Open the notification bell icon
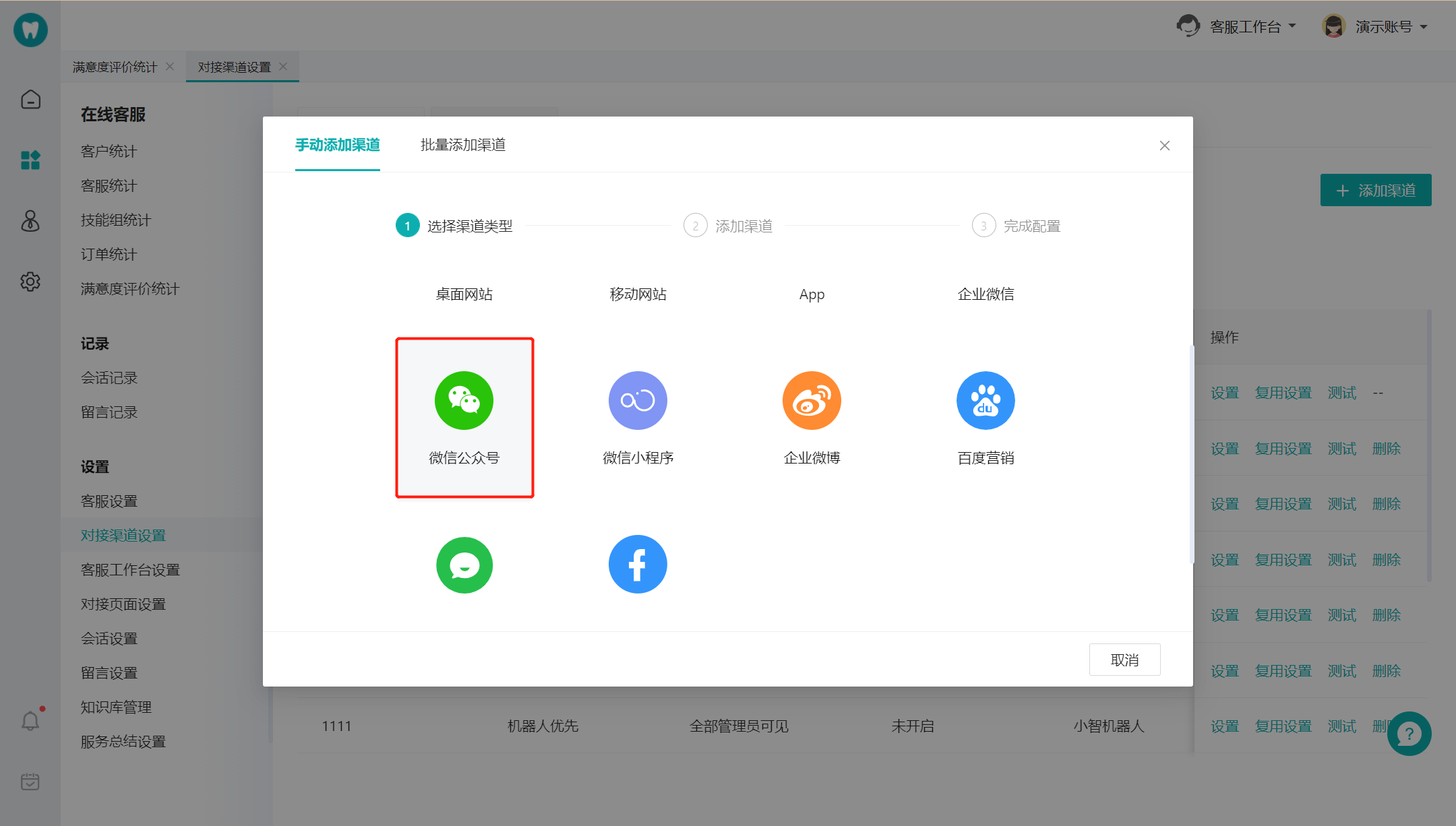Image resolution: width=1456 pixels, height=826 pixels. tap(30, 721)
